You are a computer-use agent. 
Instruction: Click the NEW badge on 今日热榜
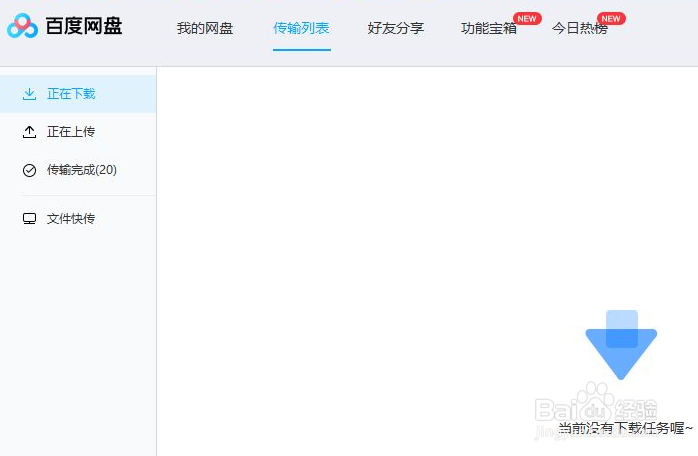coord(611,19)
